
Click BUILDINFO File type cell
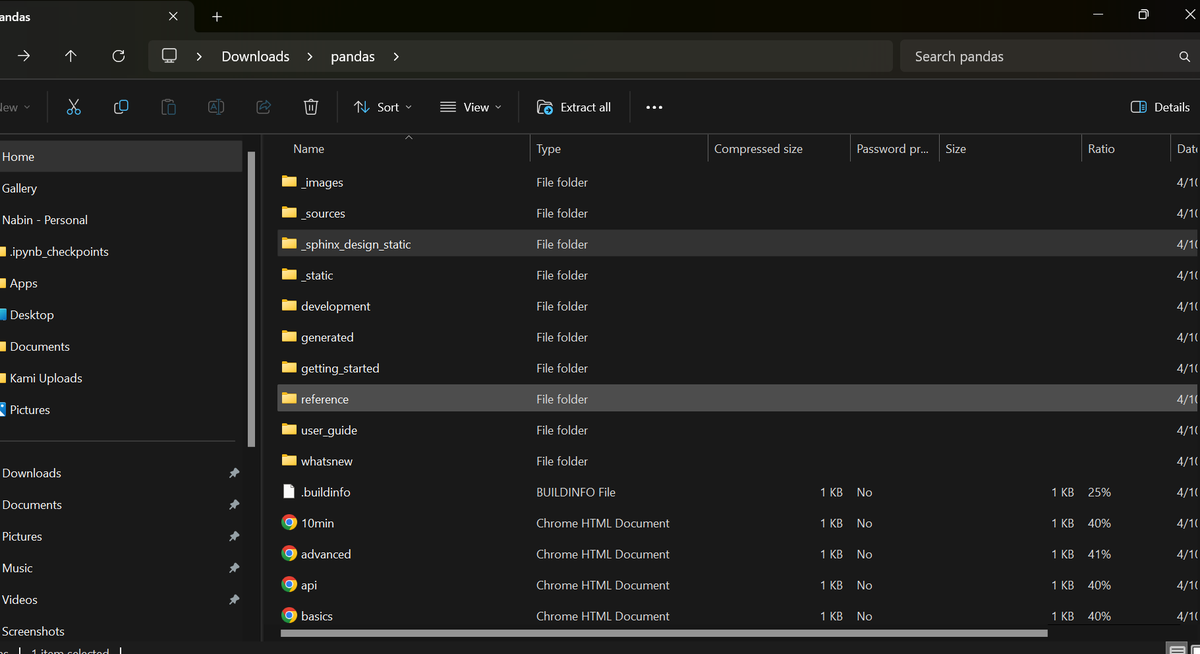(x=576, y=492)
